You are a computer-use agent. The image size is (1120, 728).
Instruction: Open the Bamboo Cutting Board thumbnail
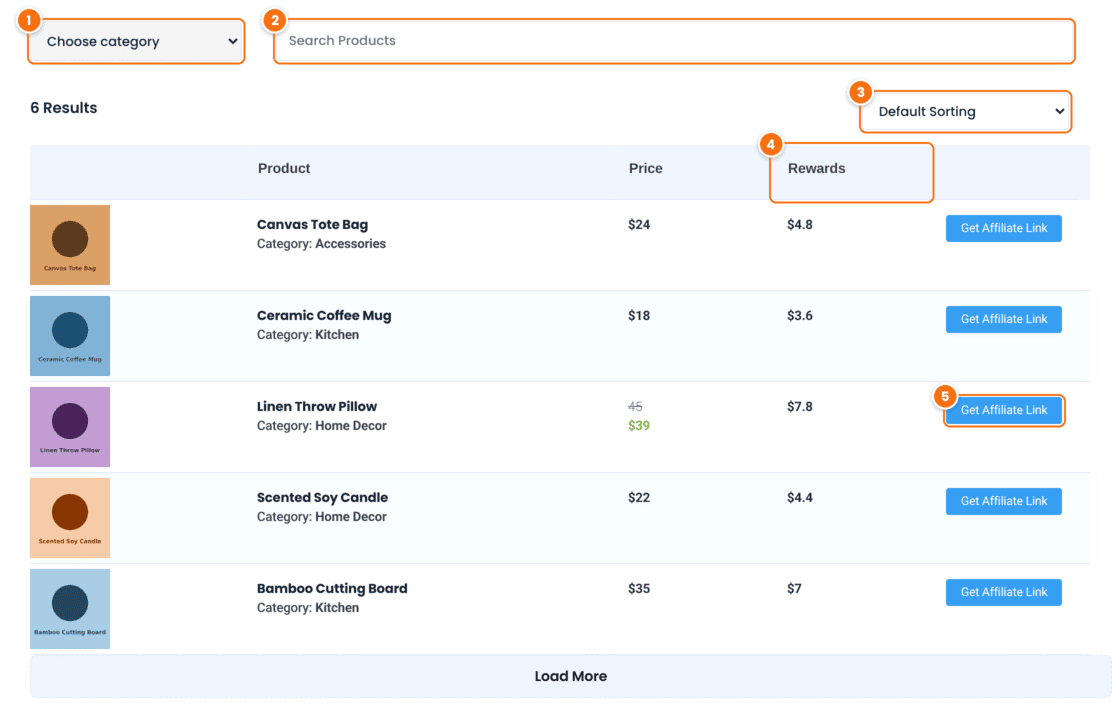[70, 609]
